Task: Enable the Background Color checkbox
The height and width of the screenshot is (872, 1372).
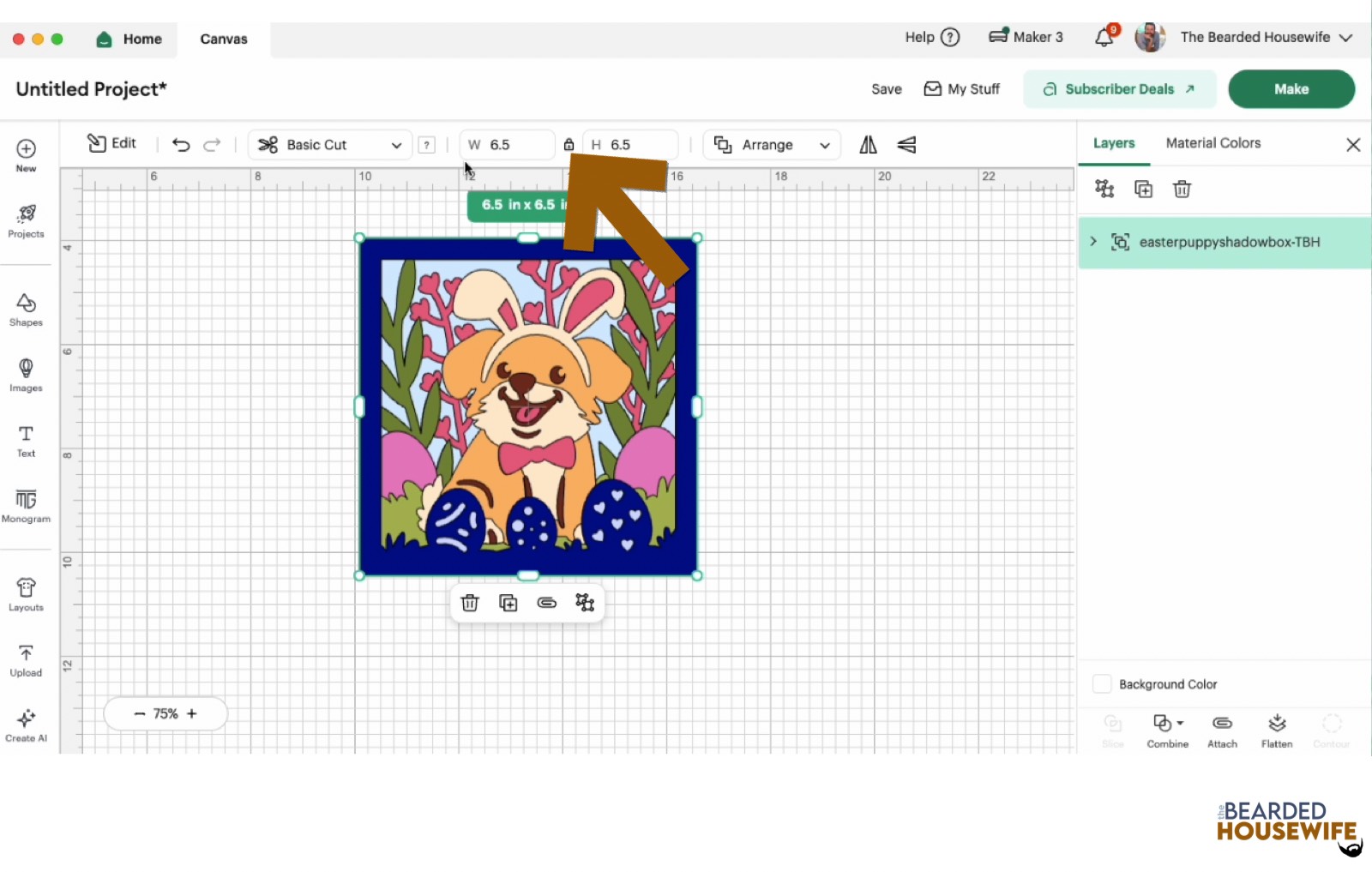Action: point(1102,683)
